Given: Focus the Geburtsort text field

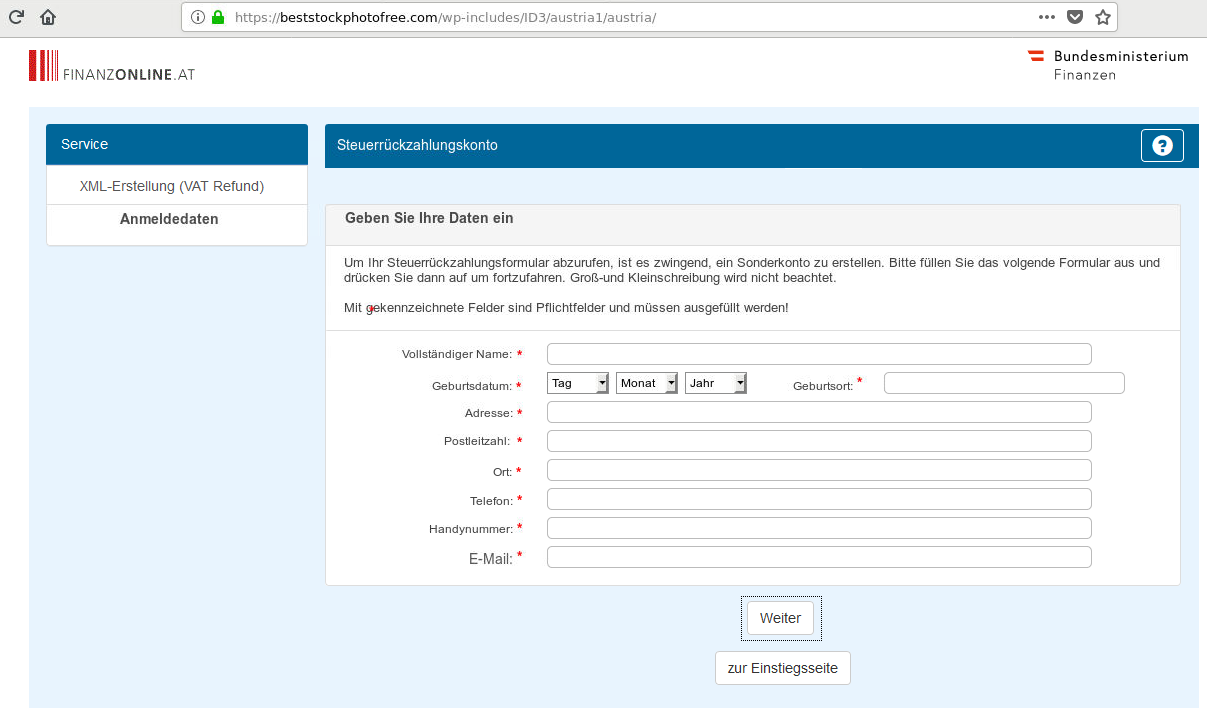Looking at the screenshot, I should tap(1004, 383).
